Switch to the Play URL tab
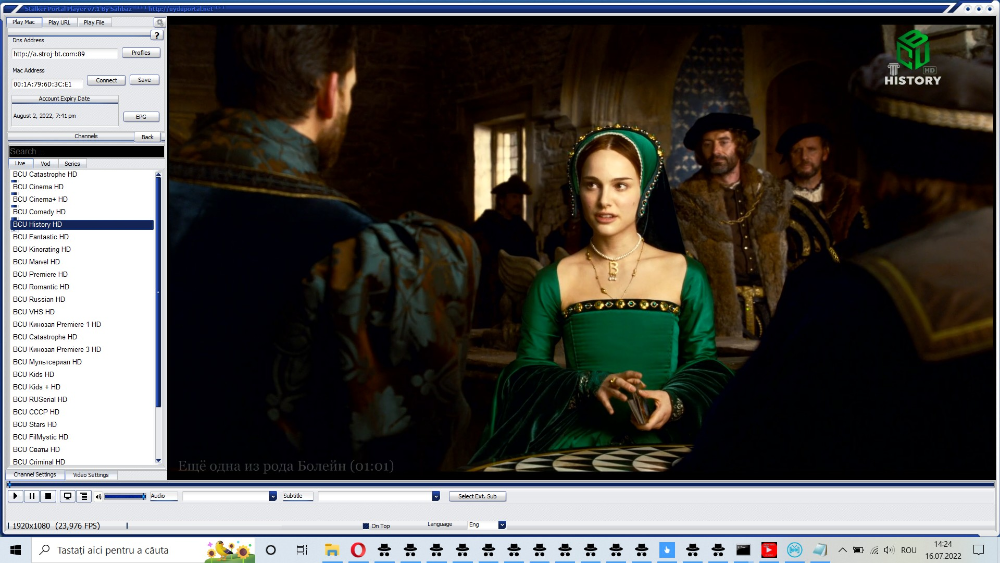 tap(59, 22)
